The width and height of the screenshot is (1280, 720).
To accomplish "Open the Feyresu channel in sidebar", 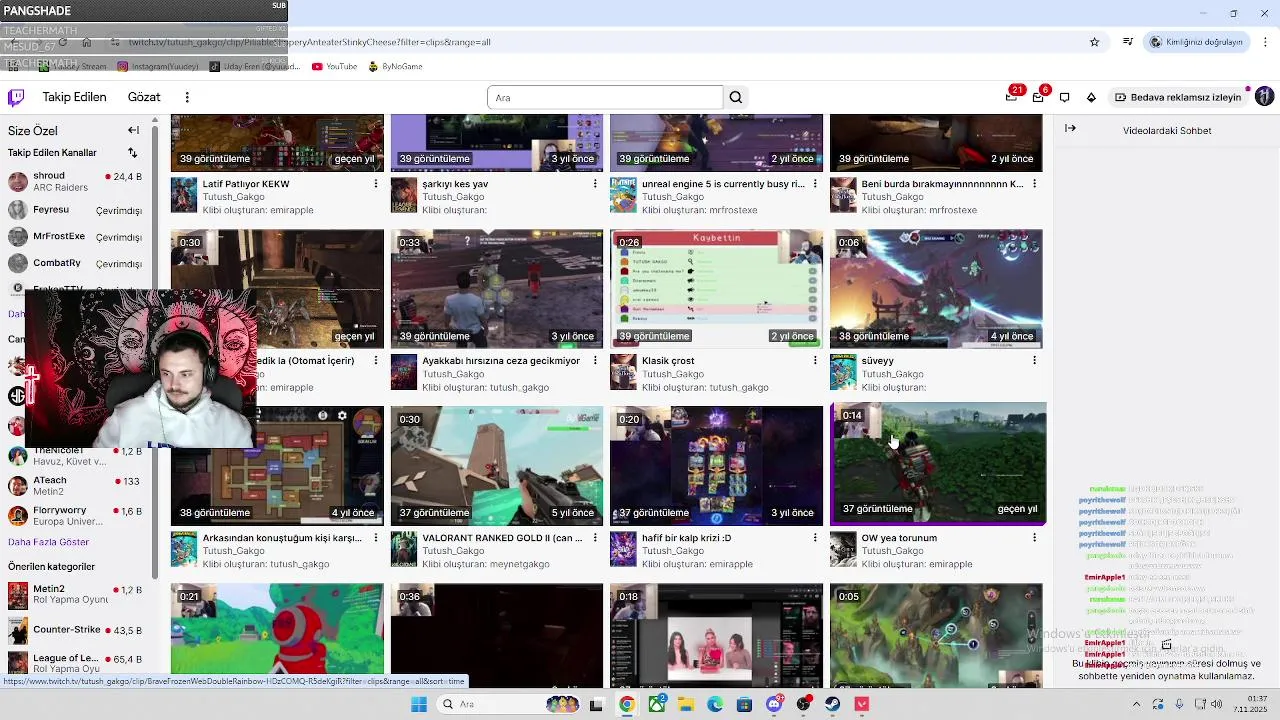I will coord(75,210).
